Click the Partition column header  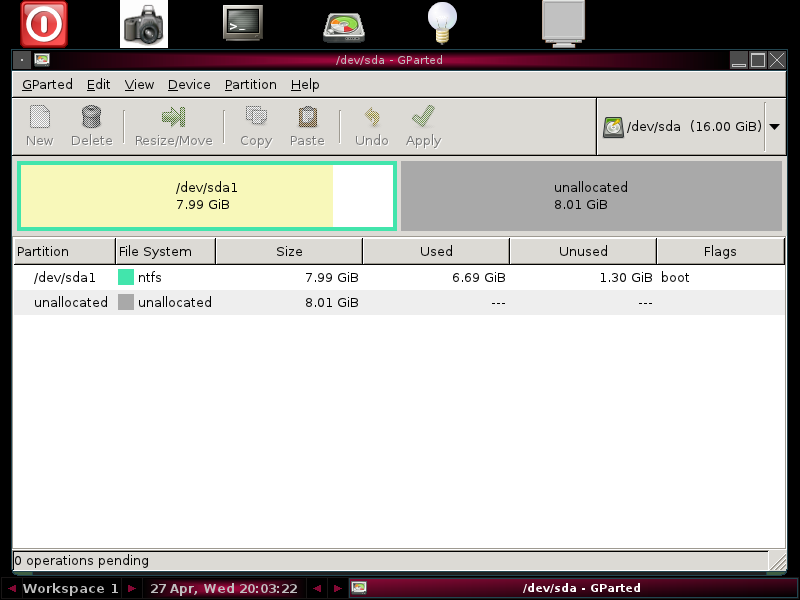[64, 251]
